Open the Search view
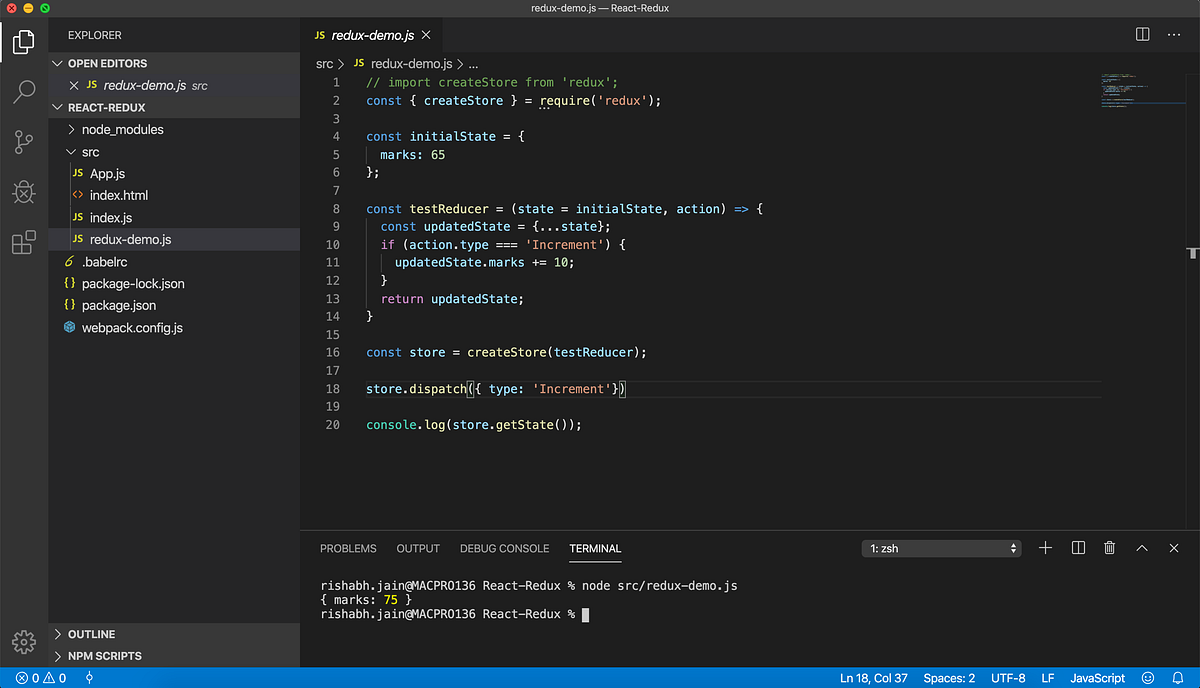 coord(24,92)
